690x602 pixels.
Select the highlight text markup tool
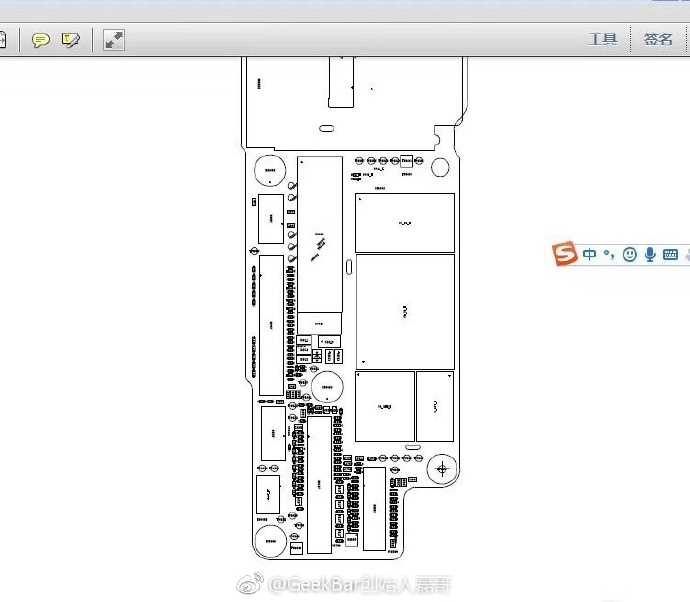point(71,40)
